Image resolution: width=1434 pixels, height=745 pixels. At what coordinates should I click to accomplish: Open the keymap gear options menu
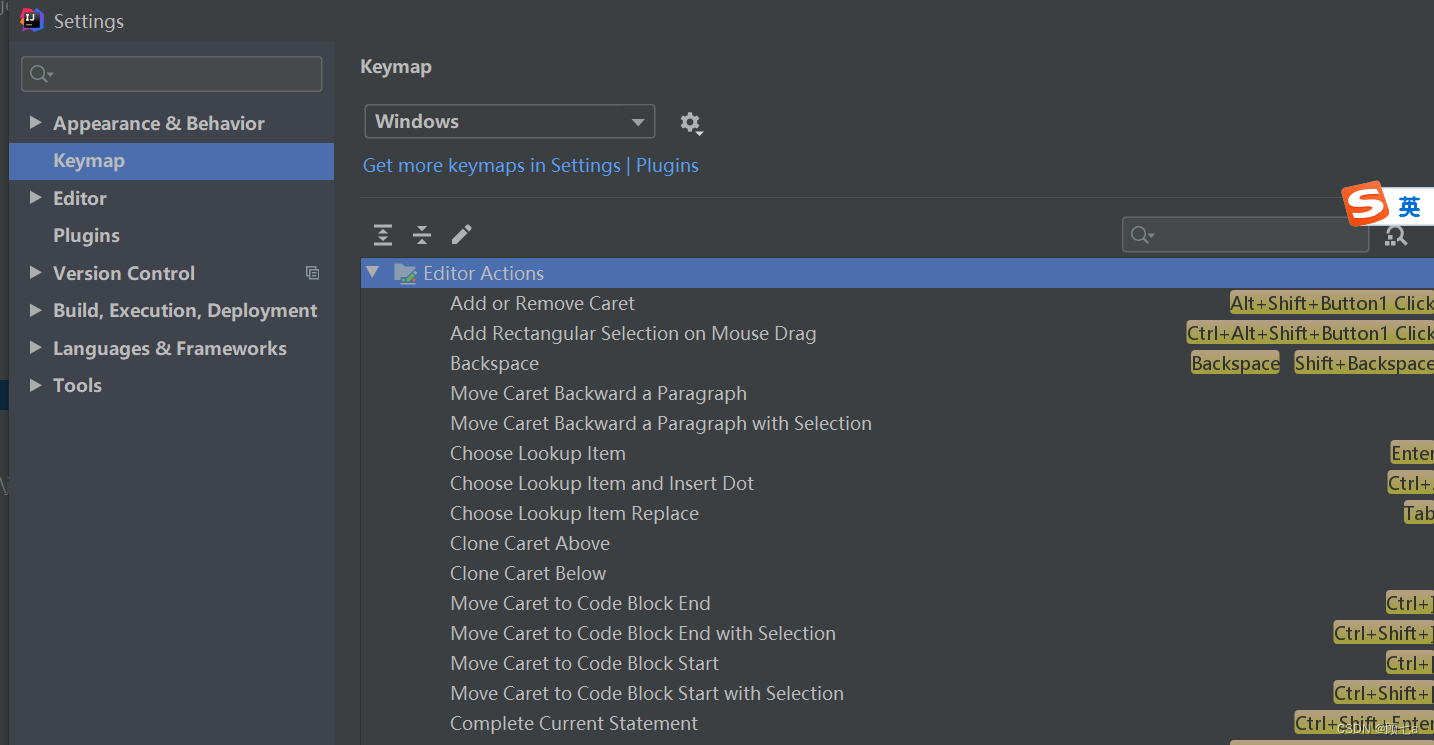[x=691, y=123]
